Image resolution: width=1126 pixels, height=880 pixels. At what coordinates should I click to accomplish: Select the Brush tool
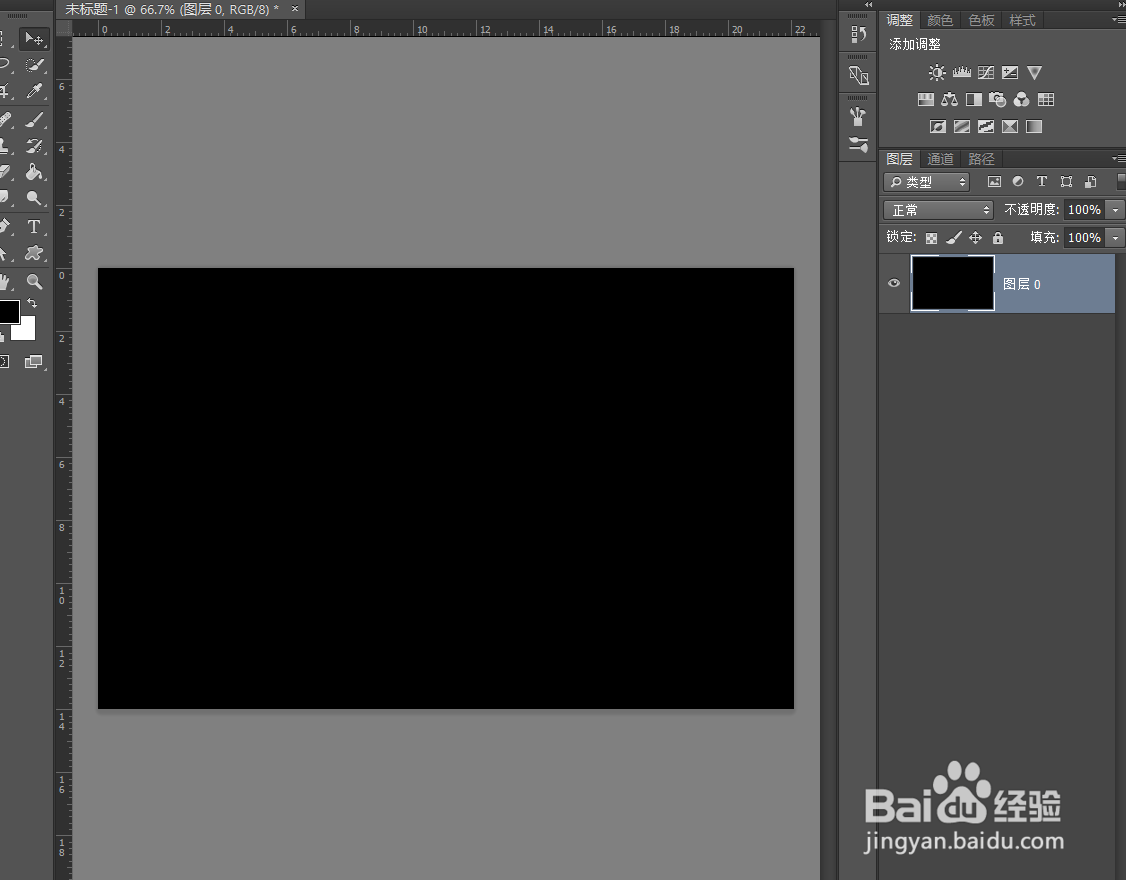tap(34, 119)
